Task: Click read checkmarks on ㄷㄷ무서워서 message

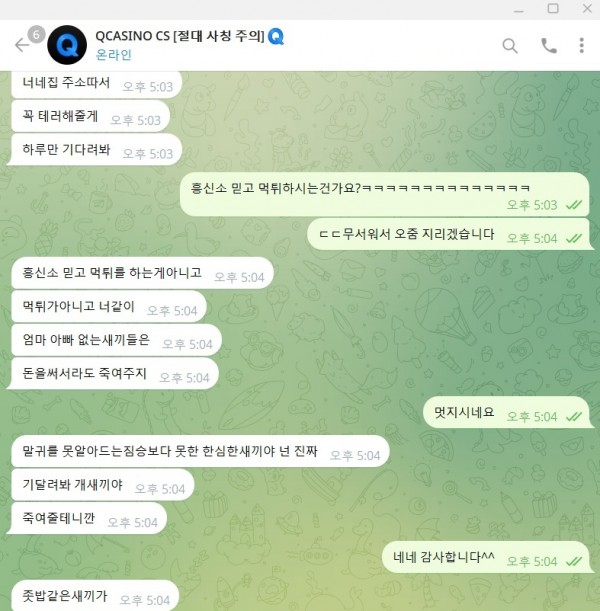Action: tap(574, 238)
